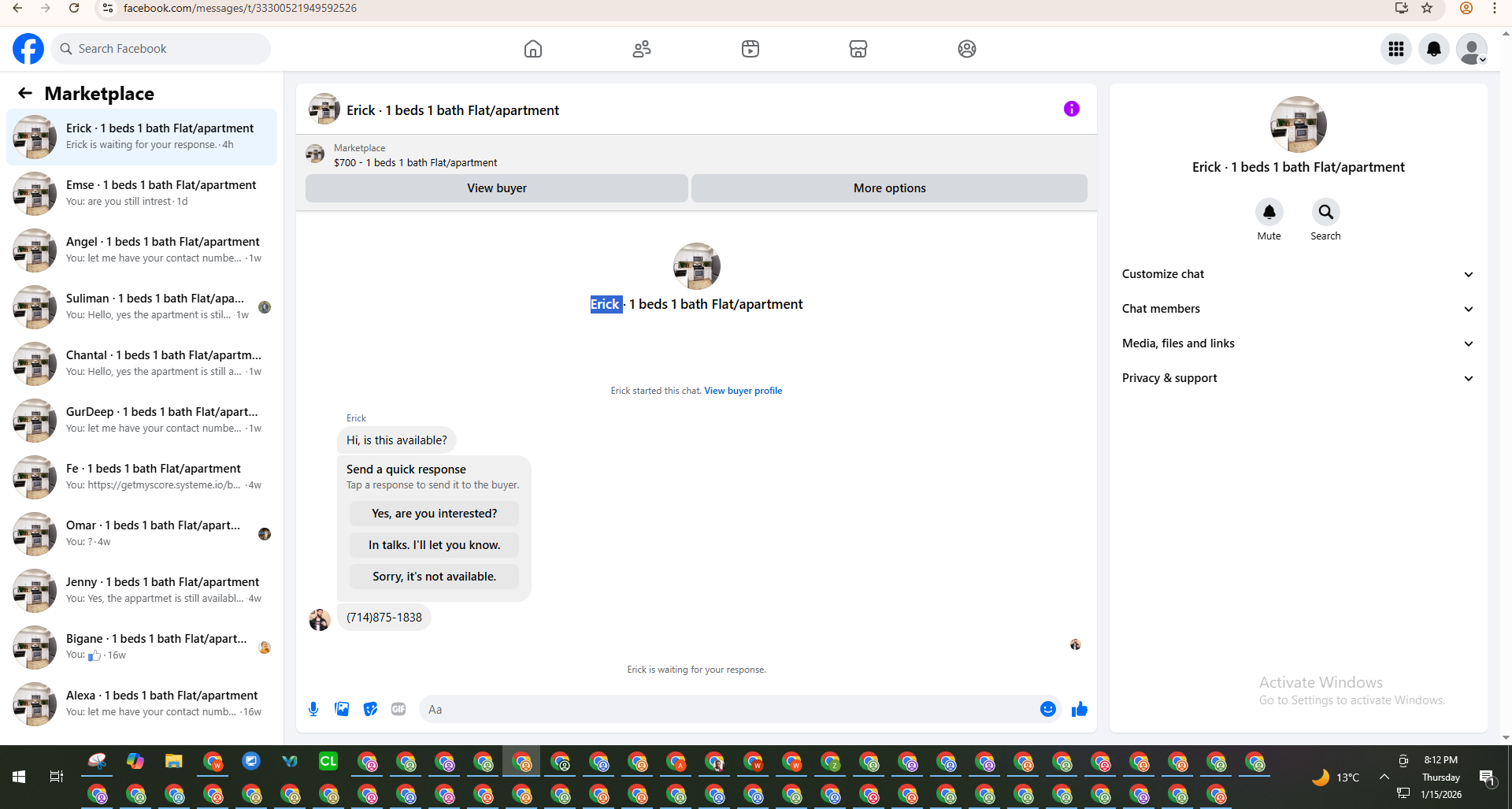Open the Friends icon in top nav
Viewport: 1512px width, 809px height.
[642, 49]
